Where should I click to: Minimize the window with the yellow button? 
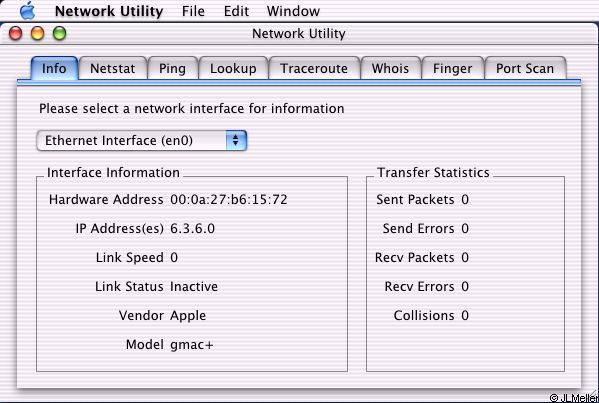37,34
